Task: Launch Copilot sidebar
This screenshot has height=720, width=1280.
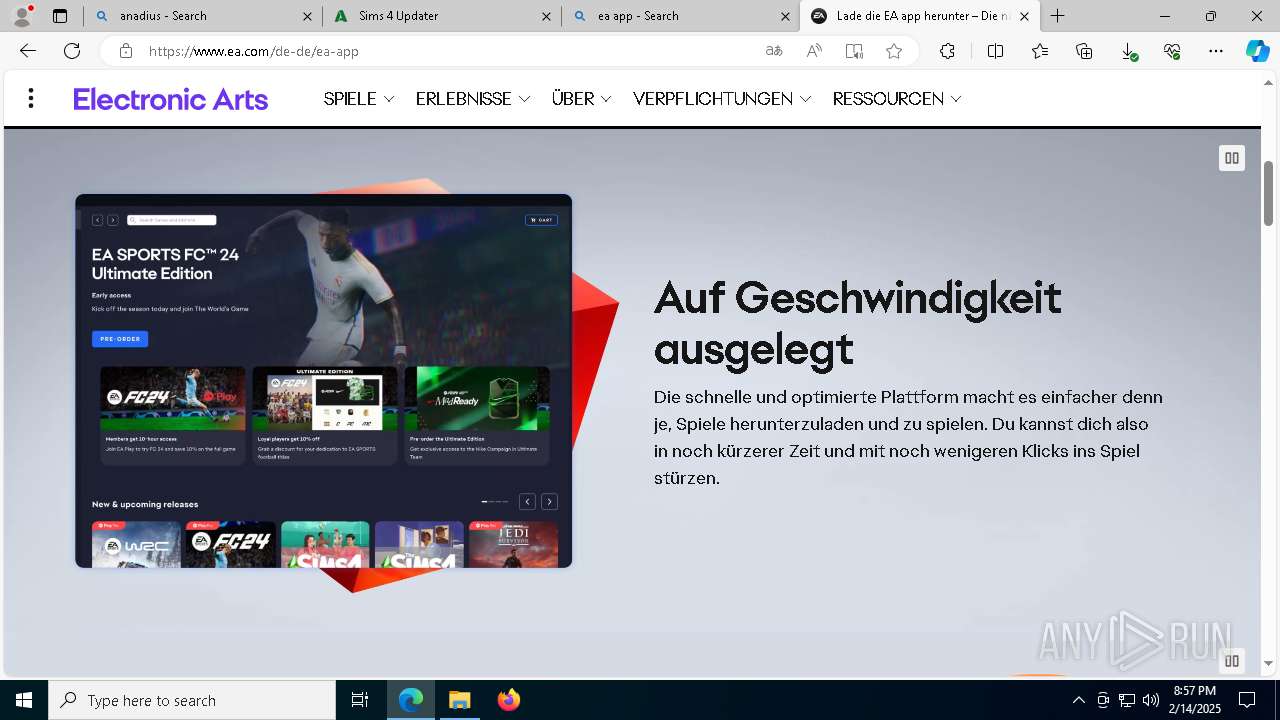Action: [x=1257, y=51]
